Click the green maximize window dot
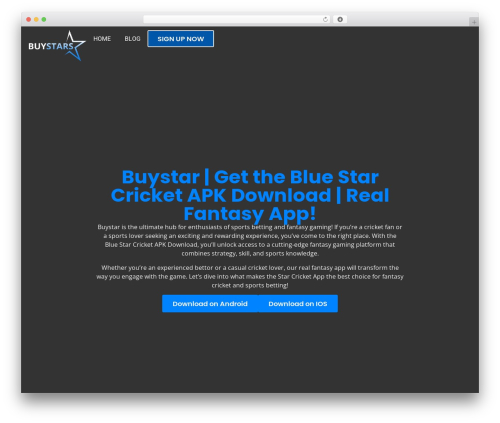 click(44, 19)
